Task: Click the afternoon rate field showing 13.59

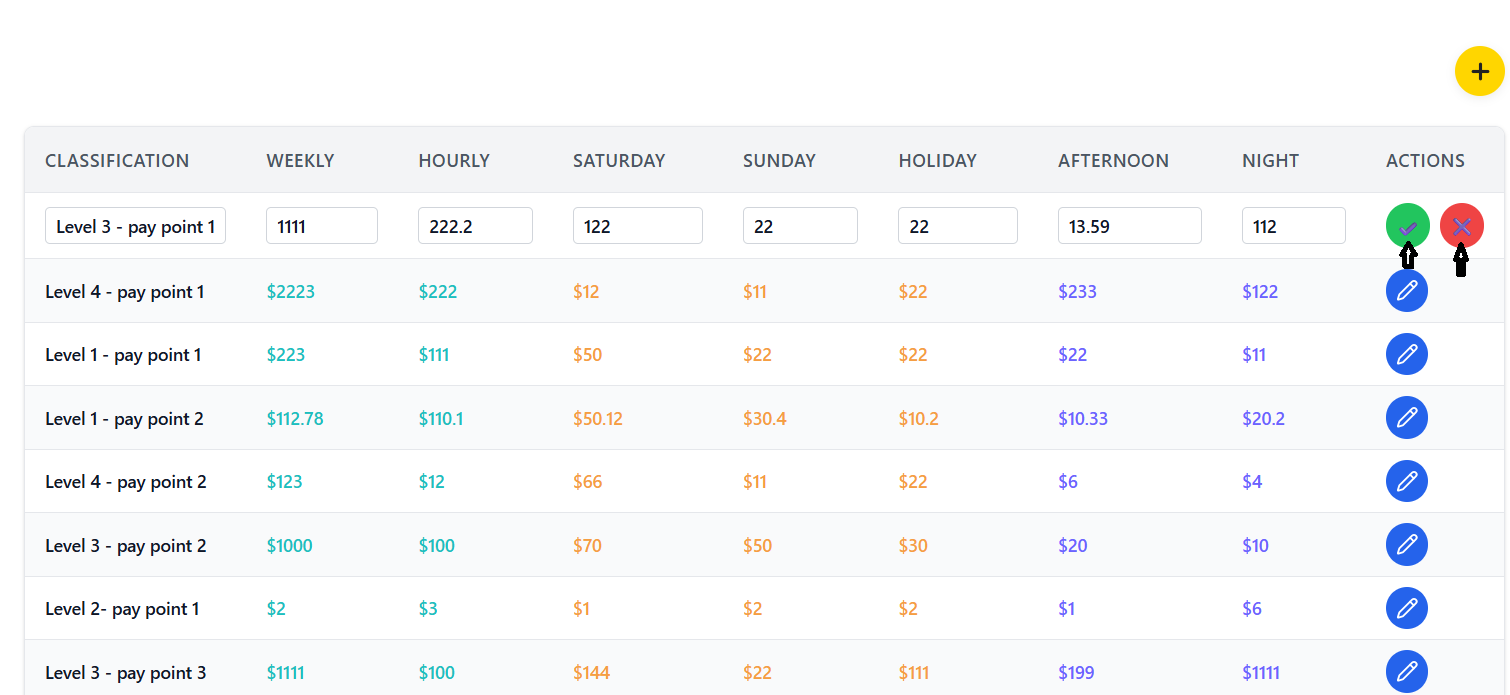Action: pos(1130,225)
